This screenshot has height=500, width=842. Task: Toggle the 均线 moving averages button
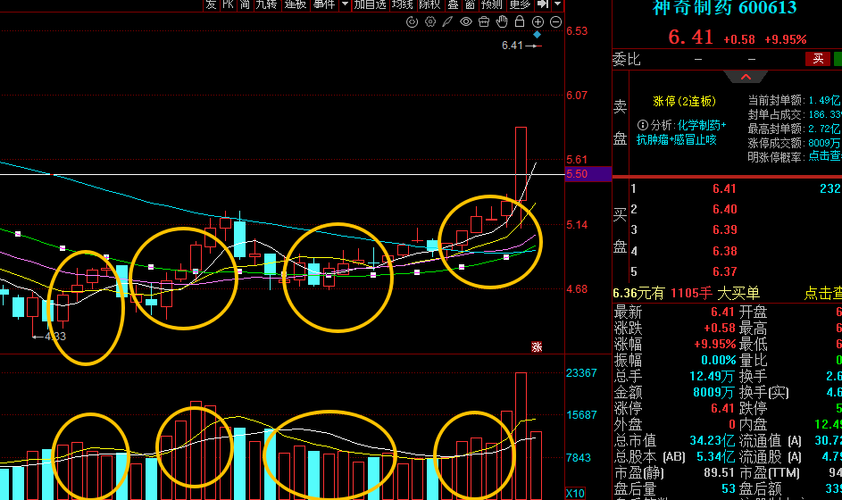pyautogui.click(x=403, y=4)
